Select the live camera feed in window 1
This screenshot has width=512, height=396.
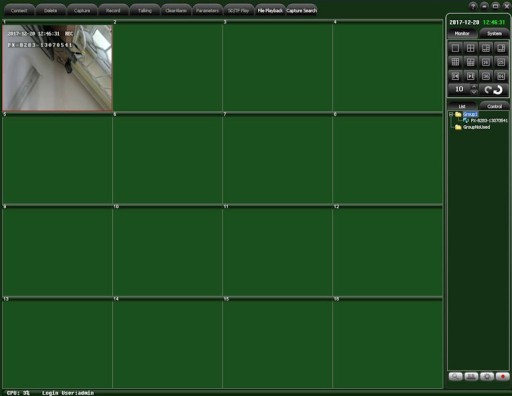pyautogui.click(x=57, y=68)
